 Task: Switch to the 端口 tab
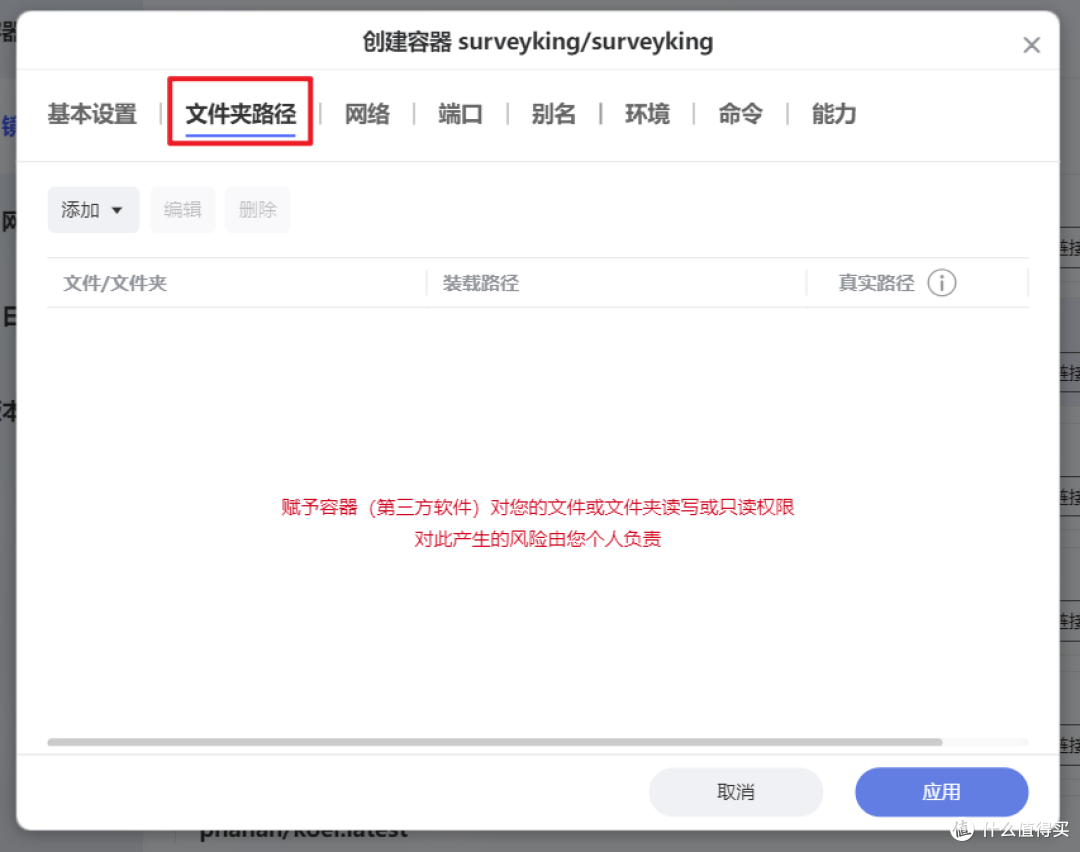click(x=460, y=114)
